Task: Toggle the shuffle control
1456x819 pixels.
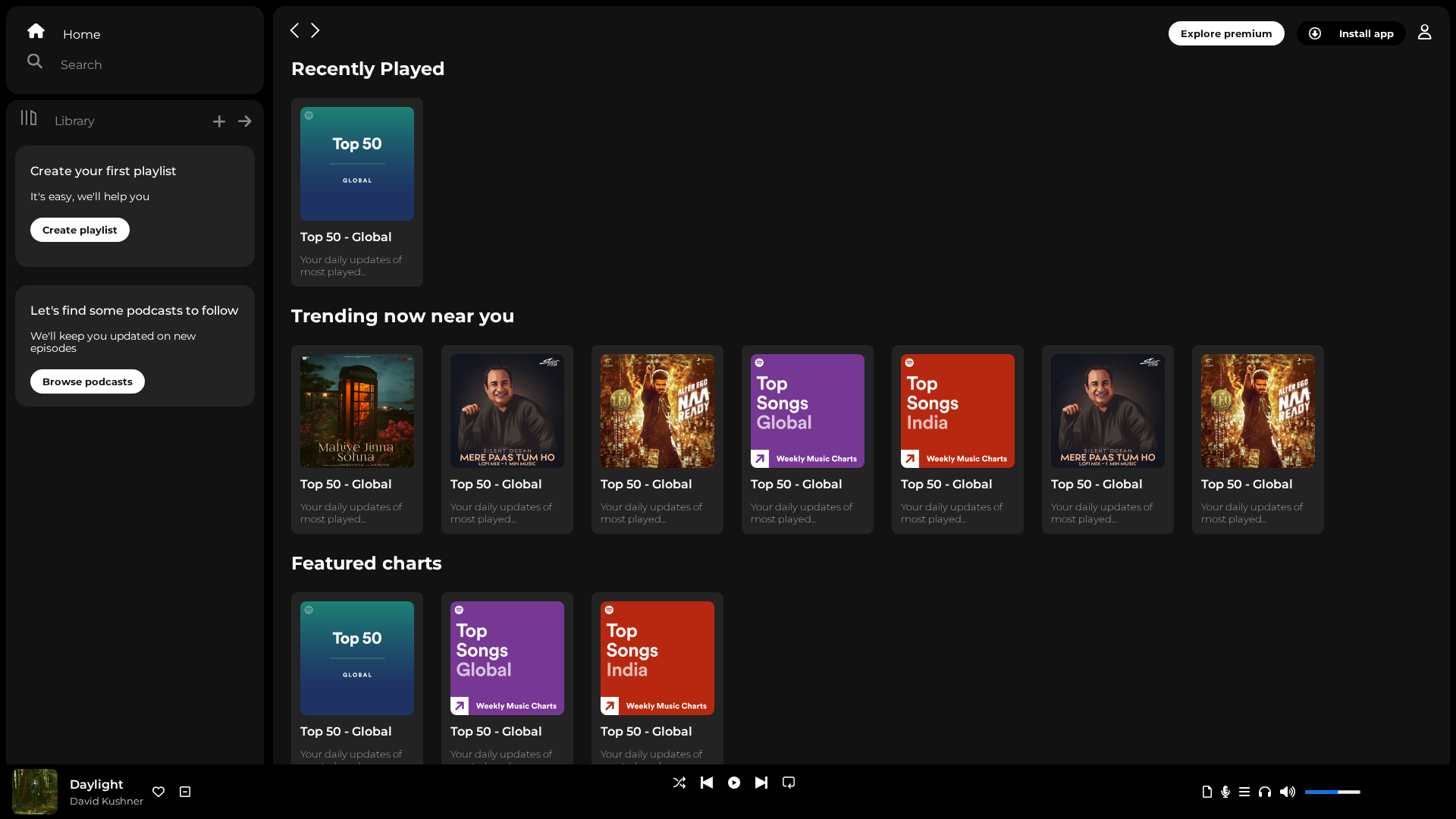Action: coord(679,783)
